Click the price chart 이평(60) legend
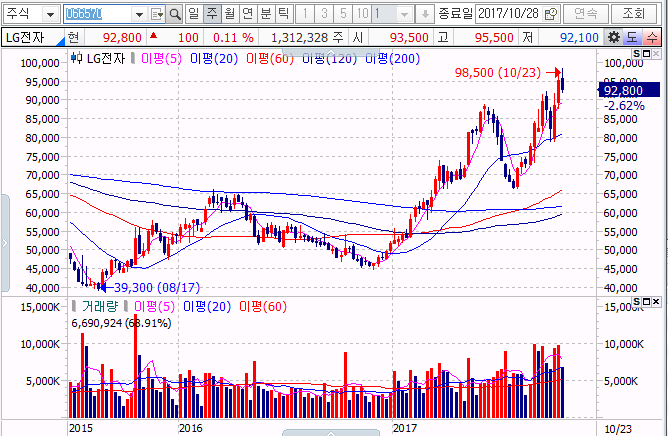Image resolution: width=668 pixels, height=436 pixels. pos(270,58)
